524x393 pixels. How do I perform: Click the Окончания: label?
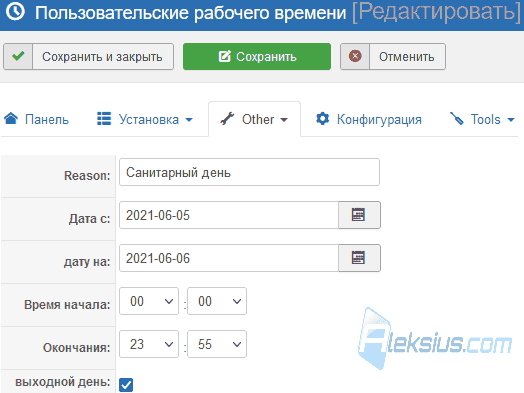click(76, 348)
